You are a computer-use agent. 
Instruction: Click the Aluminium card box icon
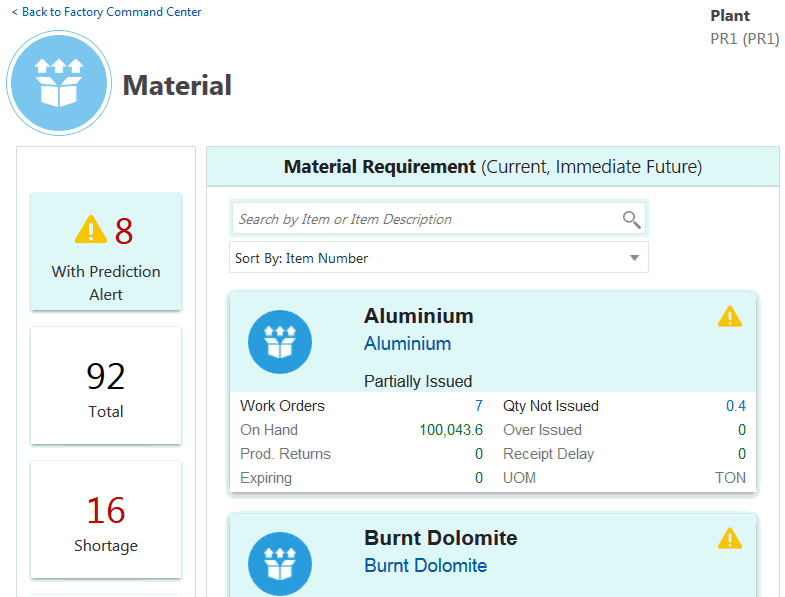click(x=280, y=342)
